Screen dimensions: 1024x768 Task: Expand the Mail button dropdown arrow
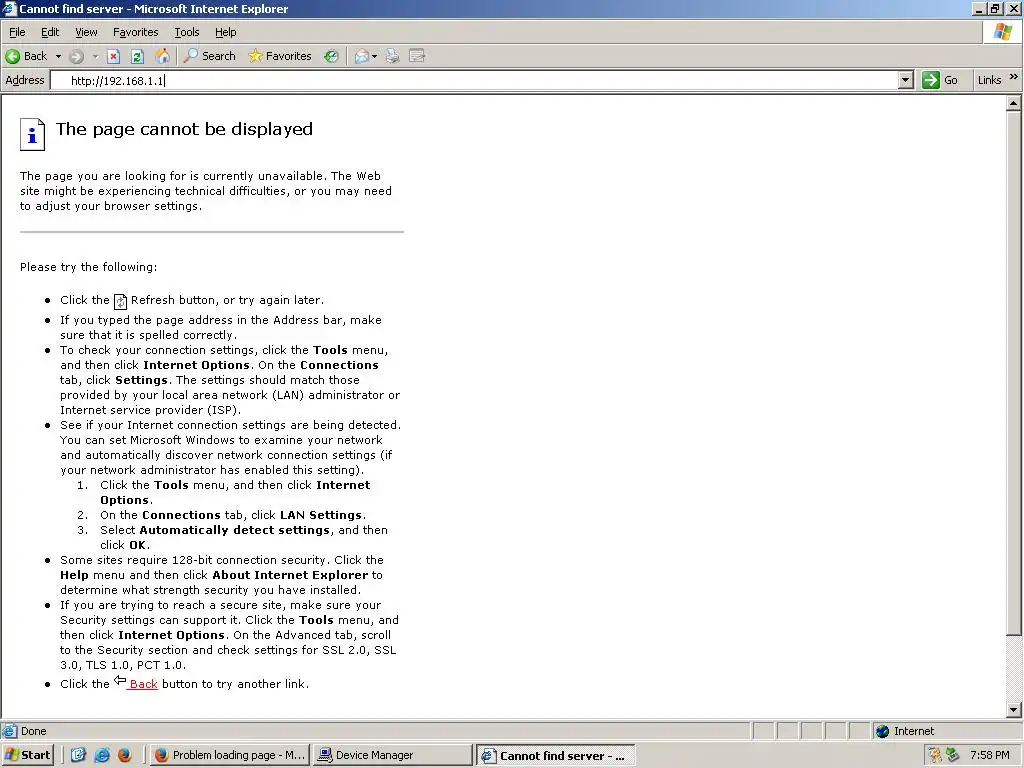[x=374, y=56]
